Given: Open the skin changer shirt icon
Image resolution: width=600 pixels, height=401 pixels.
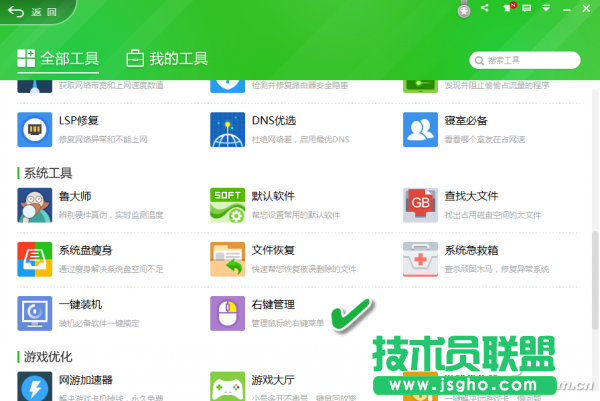Looking at the screenshot, I should click(x=507, y=9).
